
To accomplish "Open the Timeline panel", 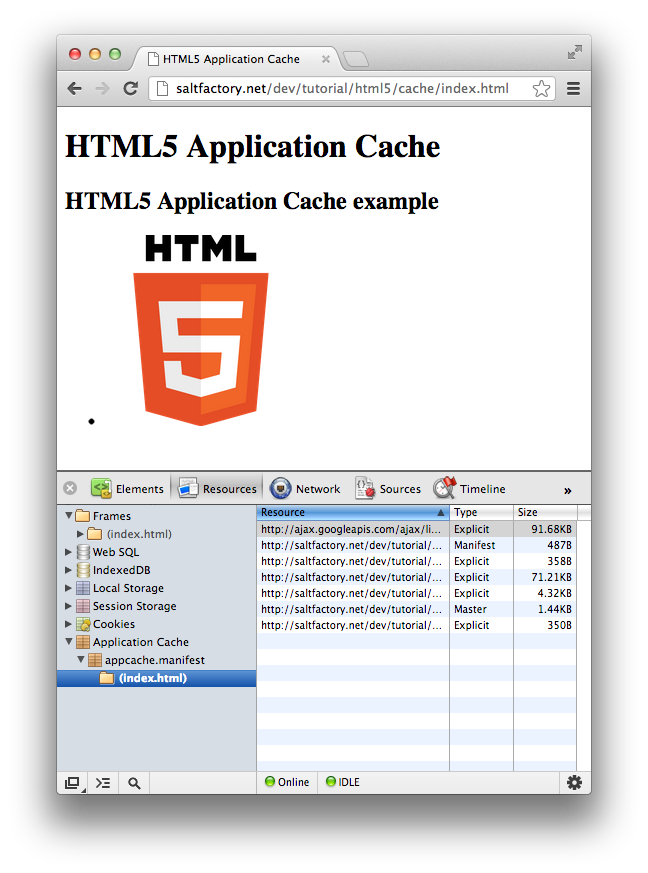I will tap(469, 488).
